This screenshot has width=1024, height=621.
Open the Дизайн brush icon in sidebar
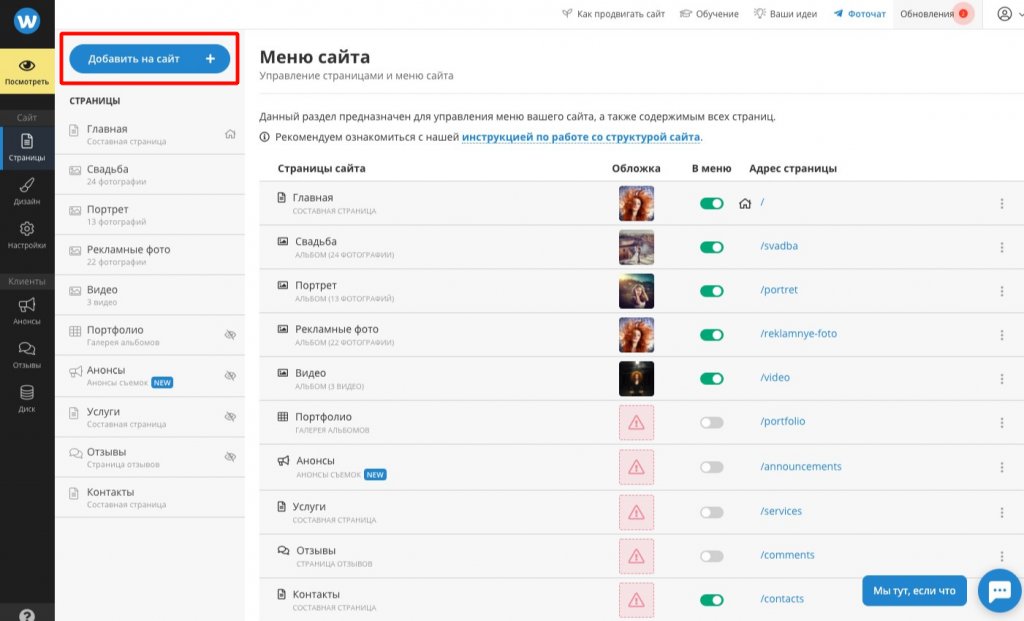[27, 185]
